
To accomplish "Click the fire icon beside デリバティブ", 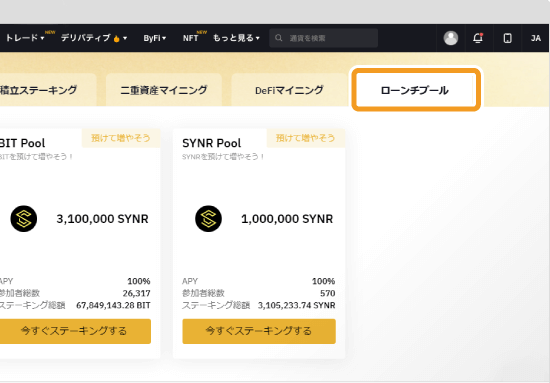I will tap(116, 39).
